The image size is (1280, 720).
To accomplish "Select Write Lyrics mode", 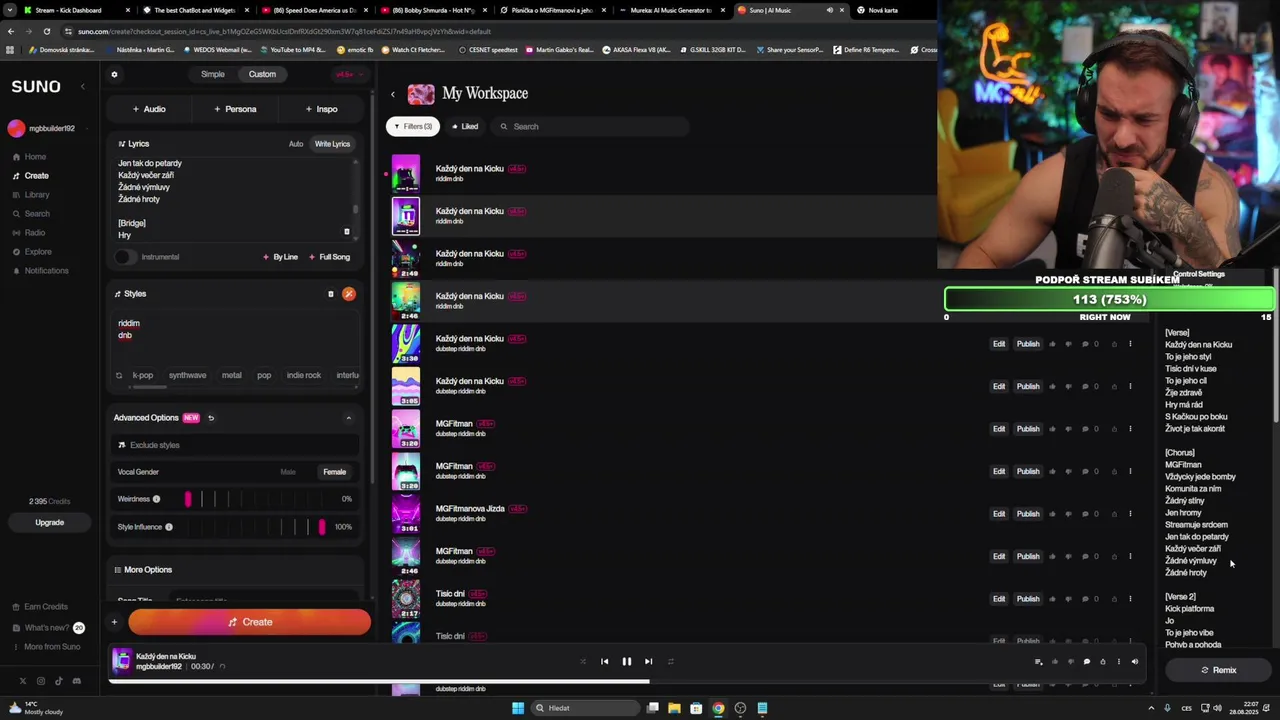I will point(333,144).
